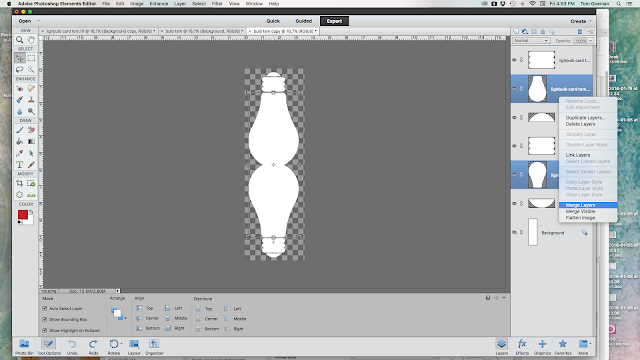This screenshot has height=360, width=640.
Task: Select the Red Eye Removal tool
Action: [19, 88]
